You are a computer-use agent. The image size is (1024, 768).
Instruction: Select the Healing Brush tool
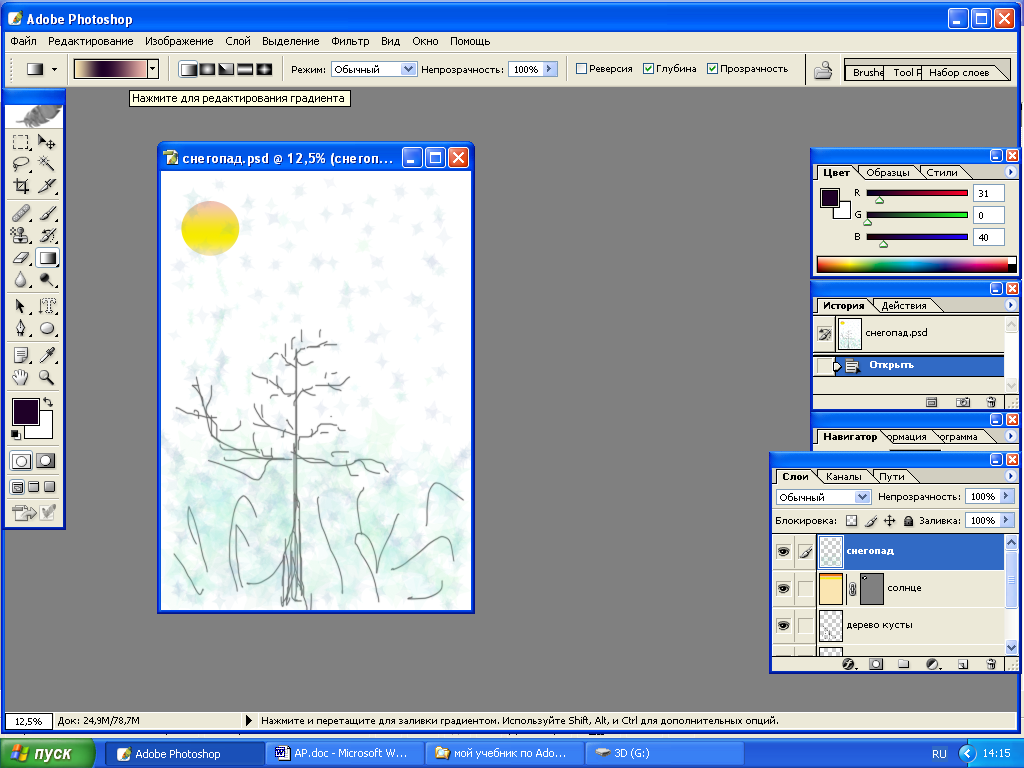21,213
